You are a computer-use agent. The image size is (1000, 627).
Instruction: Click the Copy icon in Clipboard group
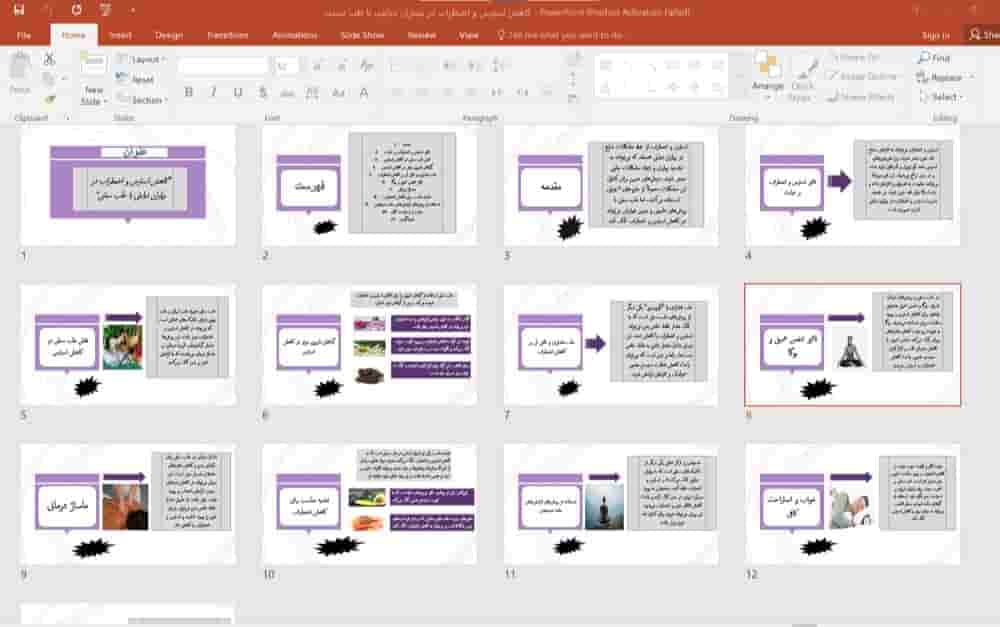pos(48,79)
